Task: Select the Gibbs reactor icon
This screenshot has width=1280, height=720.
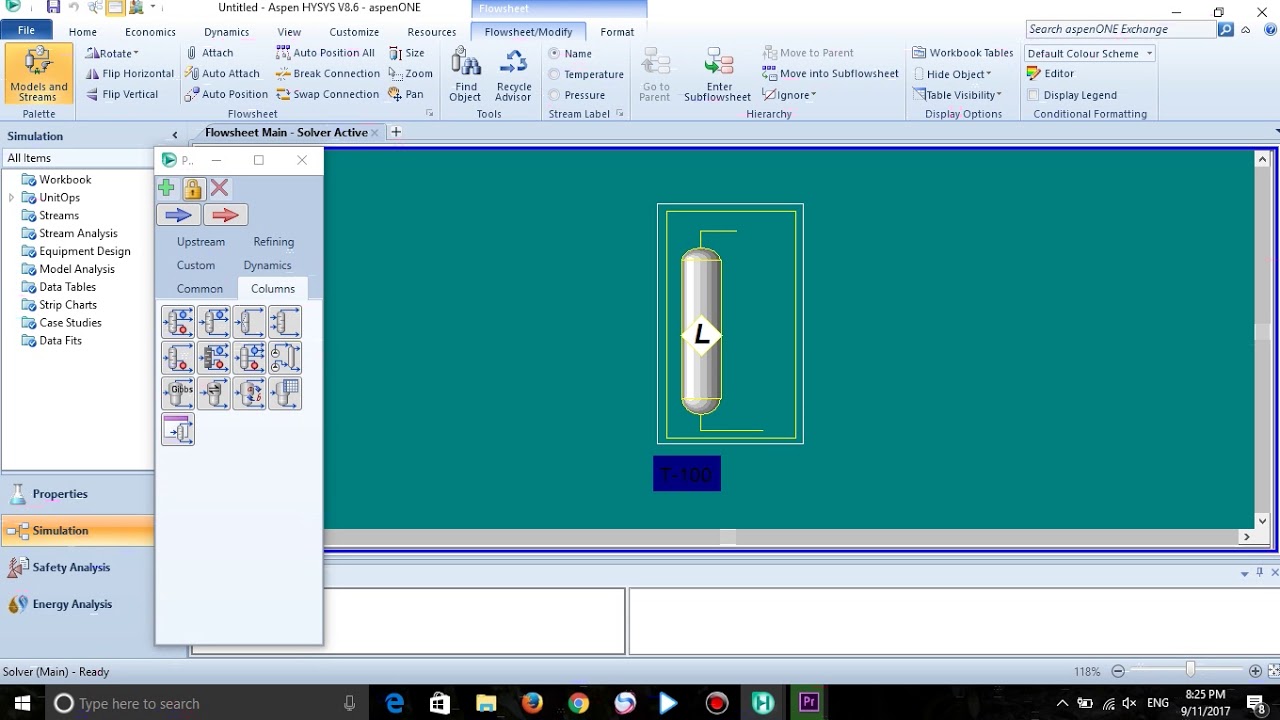Action: coord(178,393)
